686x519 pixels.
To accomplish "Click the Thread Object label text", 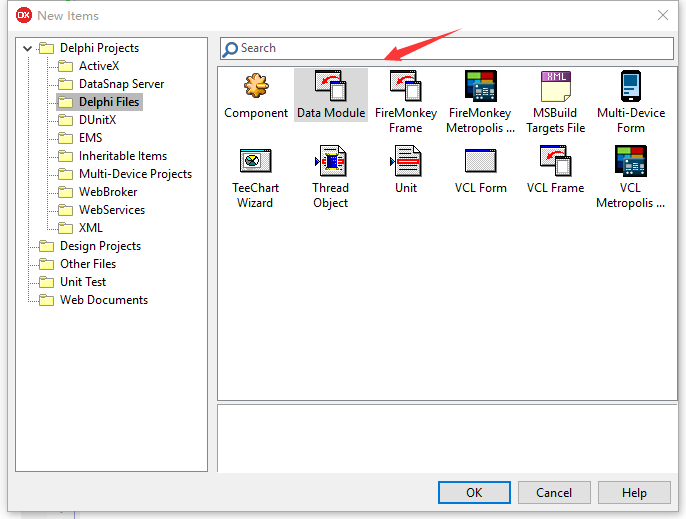I will (331, 195).
